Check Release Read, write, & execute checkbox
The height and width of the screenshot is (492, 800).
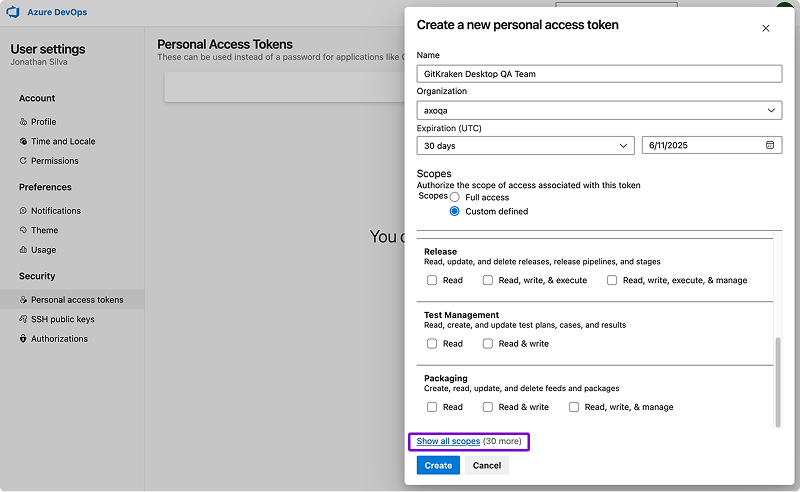click(x=488, y=280)
